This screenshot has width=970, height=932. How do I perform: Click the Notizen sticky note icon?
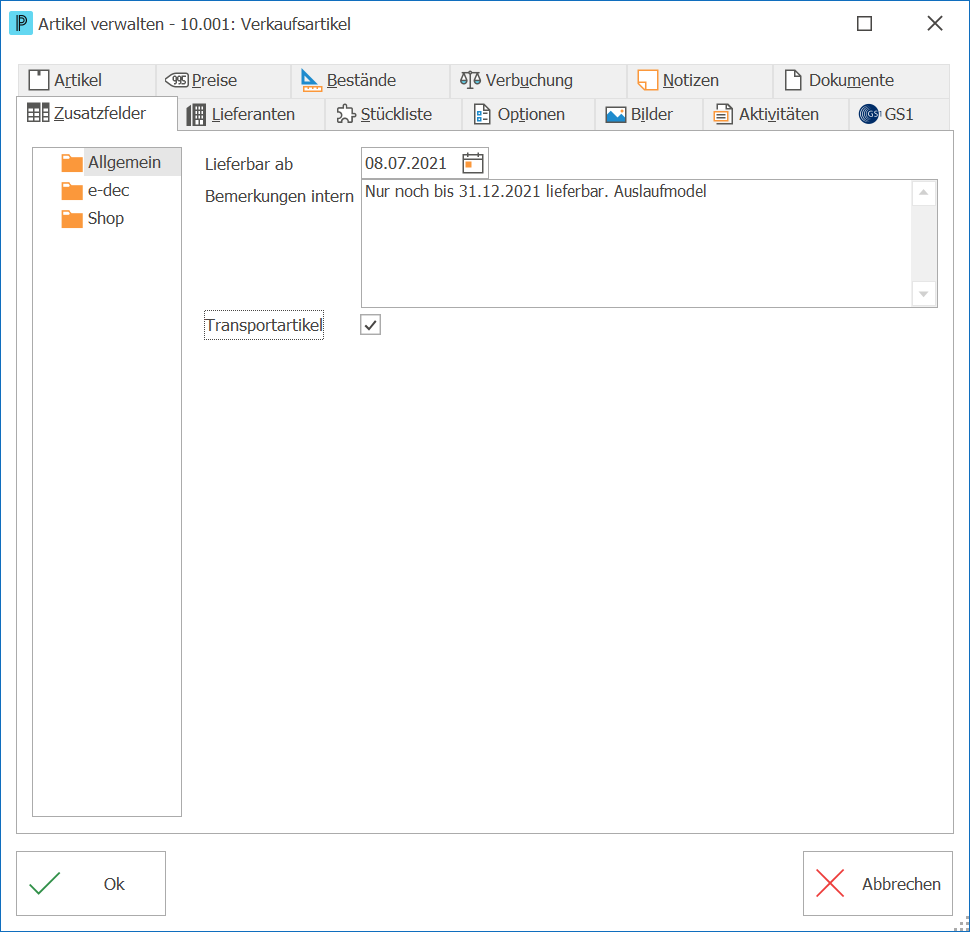(x=647, y=80)
